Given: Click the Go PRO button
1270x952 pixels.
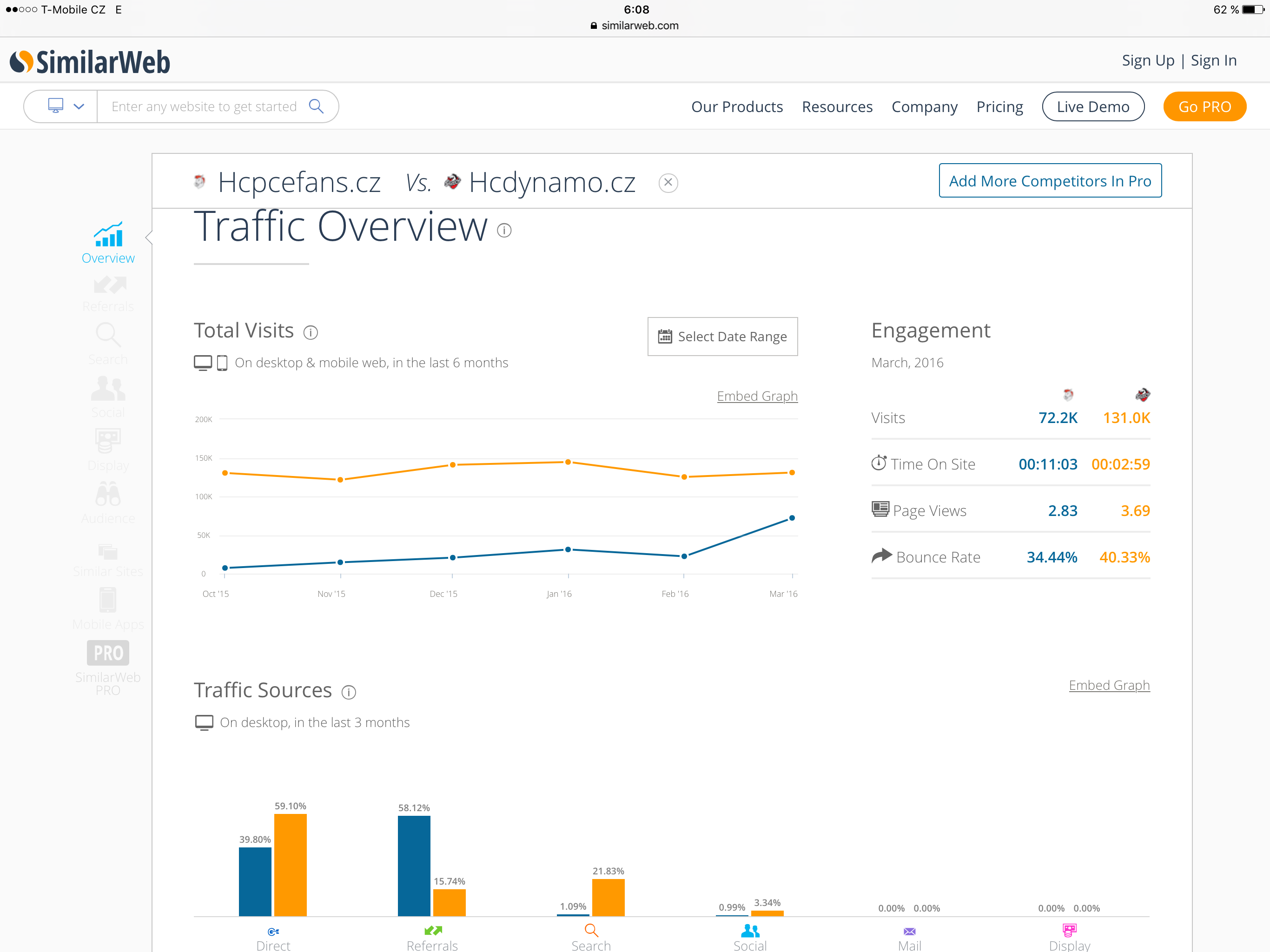Looking at the screenshot, I should click(1204, 107).
